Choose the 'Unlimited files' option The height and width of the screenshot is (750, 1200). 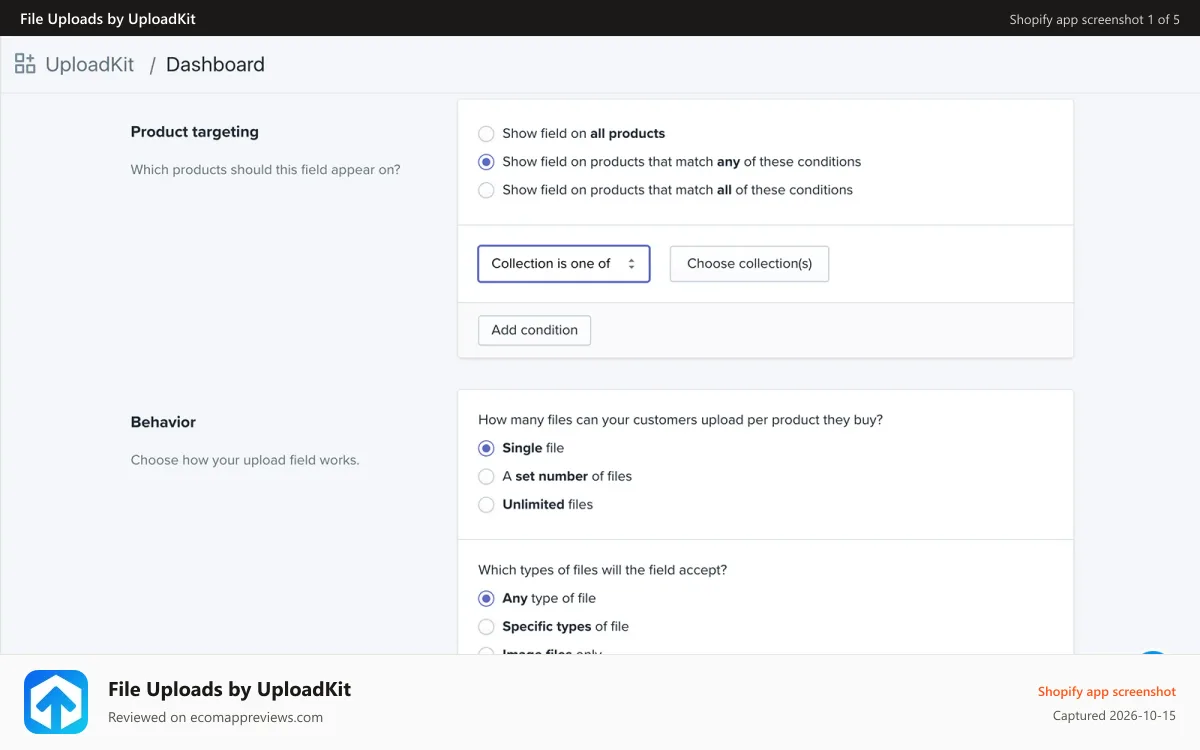pyautogui.click(x=486, y=504)
